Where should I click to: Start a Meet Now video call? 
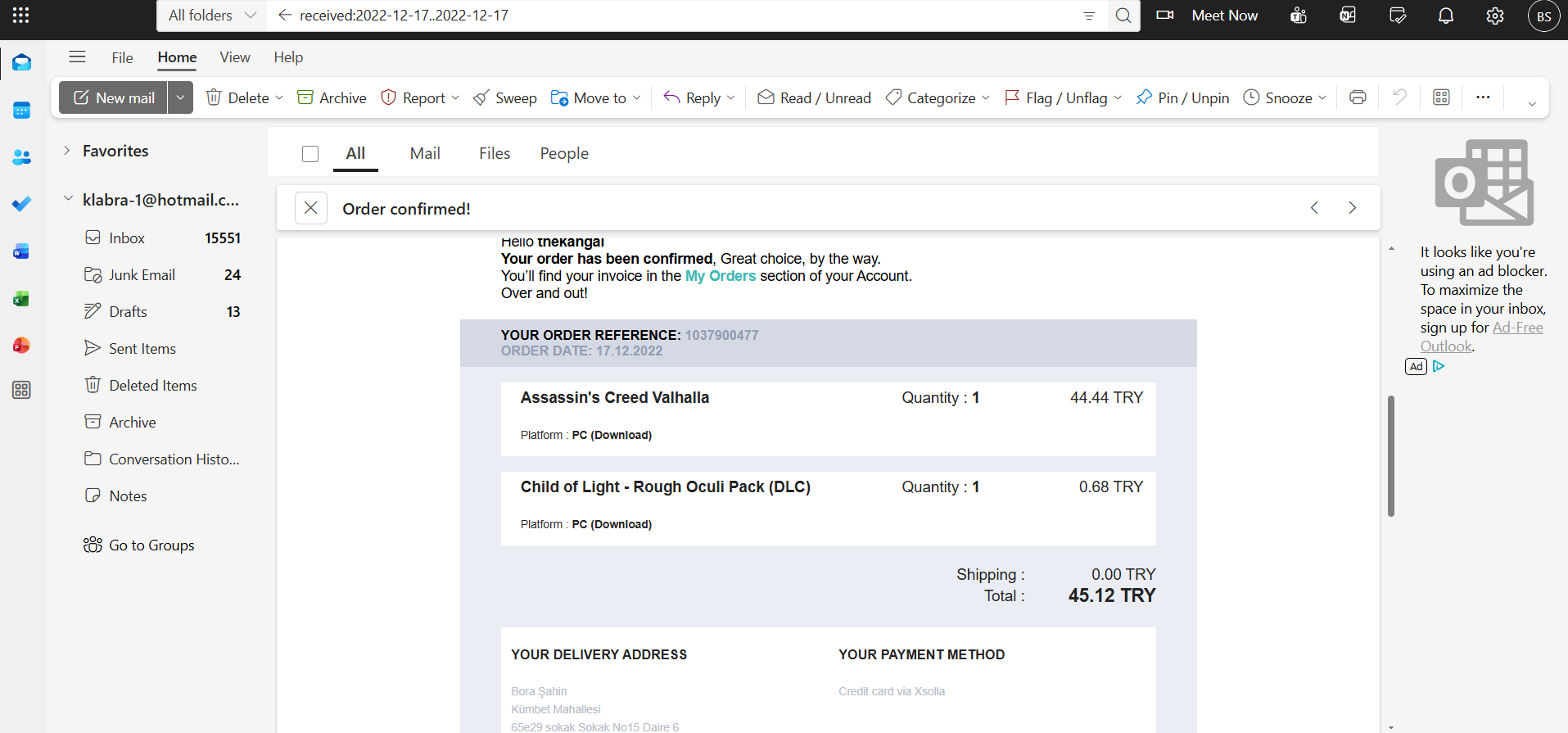[1207, 16]
